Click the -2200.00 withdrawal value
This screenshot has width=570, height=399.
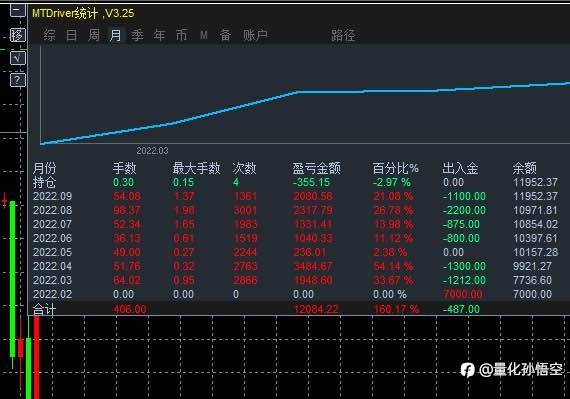(x=464, y=210)
